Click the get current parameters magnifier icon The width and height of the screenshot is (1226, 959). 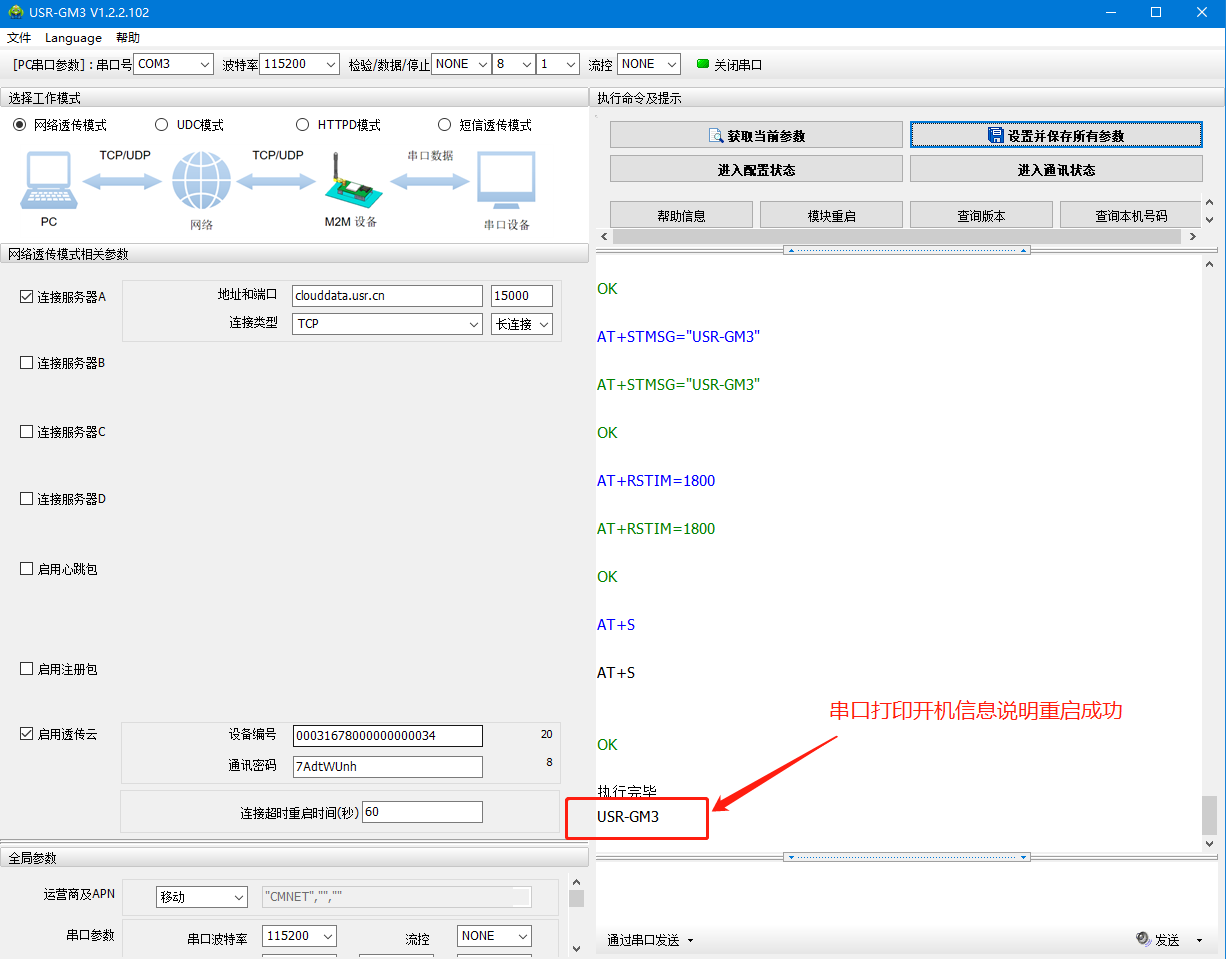coord(716,136)
